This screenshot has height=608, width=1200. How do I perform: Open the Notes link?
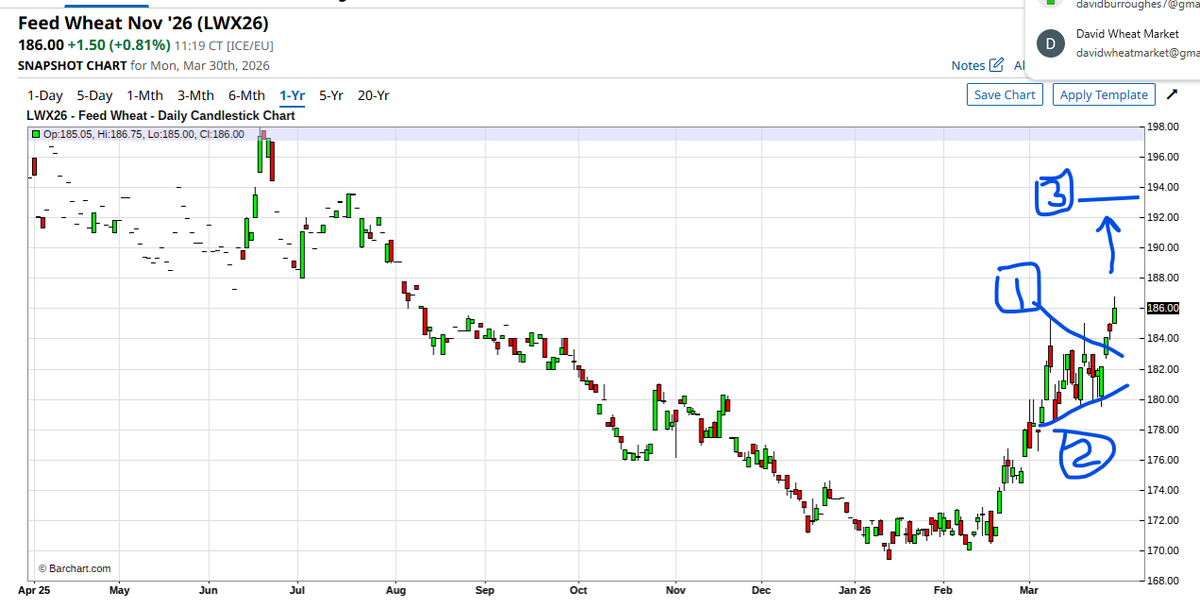[x=968, y=65]
